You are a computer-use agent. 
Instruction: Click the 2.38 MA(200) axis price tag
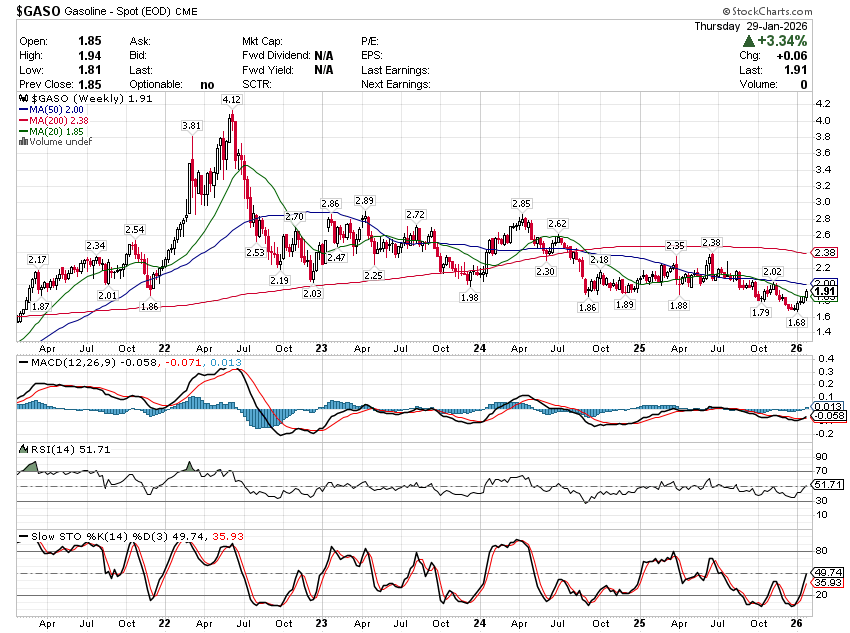tap(825, 253)
